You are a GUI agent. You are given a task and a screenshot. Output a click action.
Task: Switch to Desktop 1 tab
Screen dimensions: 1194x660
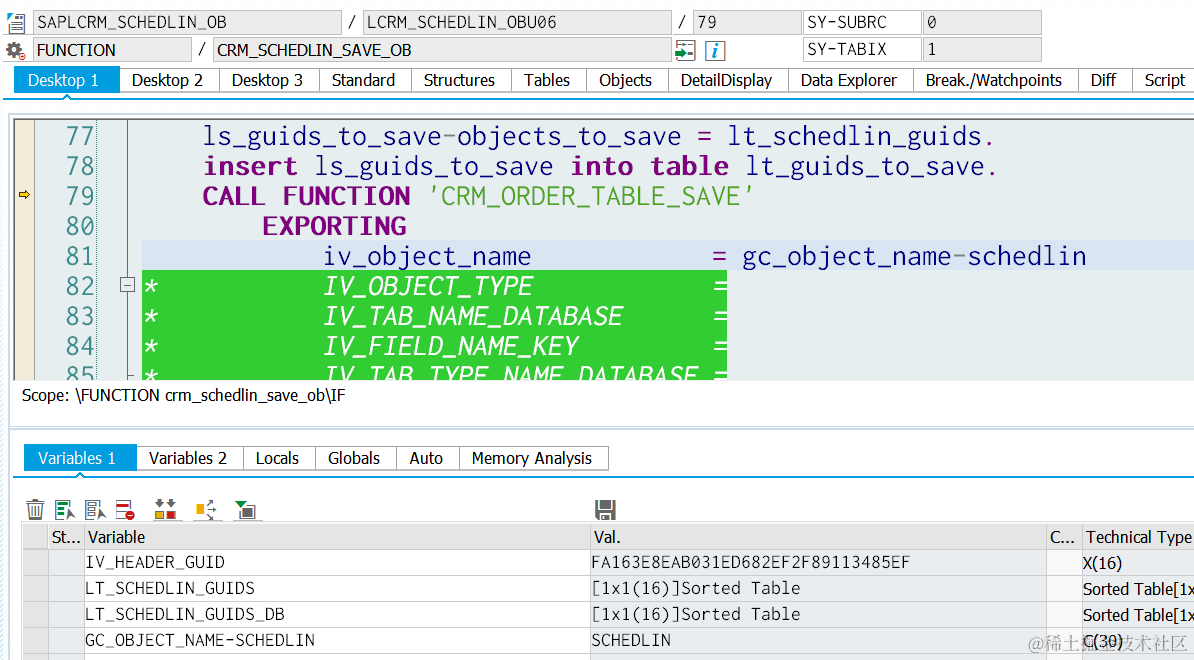pyautogui.click(x=66, y=80)
